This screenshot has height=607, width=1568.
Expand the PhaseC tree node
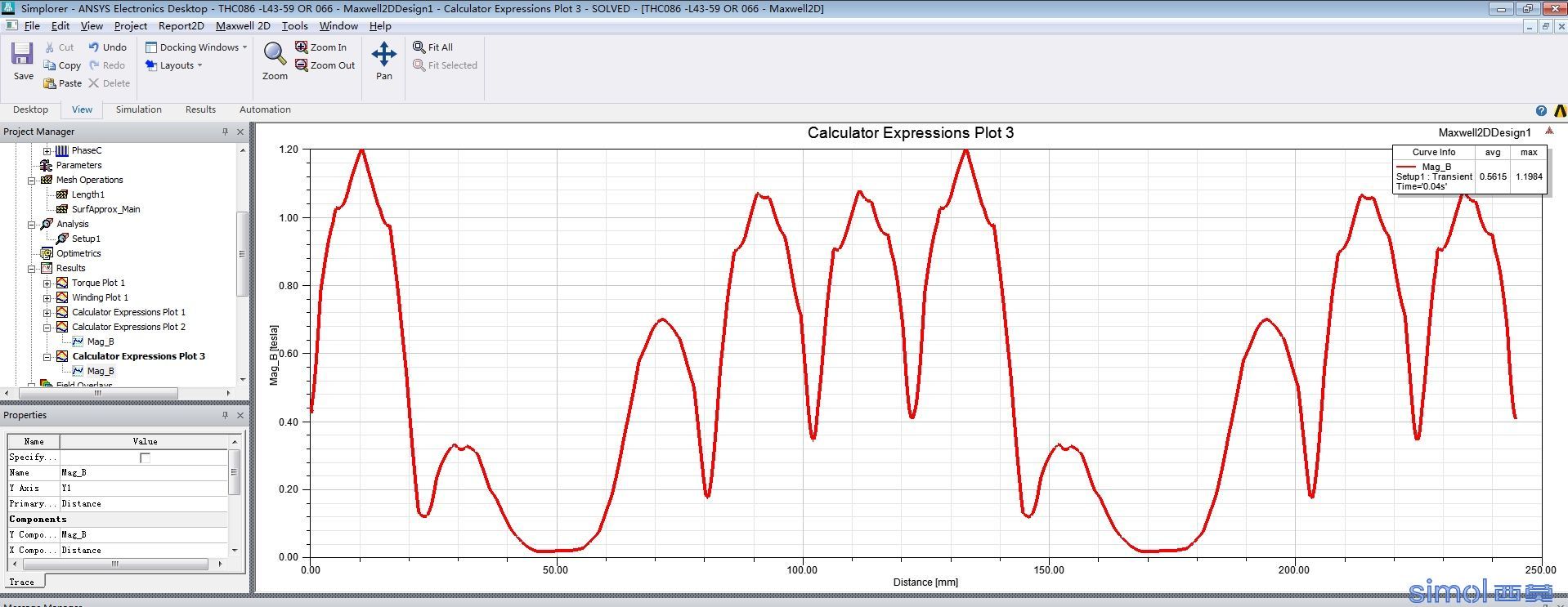(47, 150)
